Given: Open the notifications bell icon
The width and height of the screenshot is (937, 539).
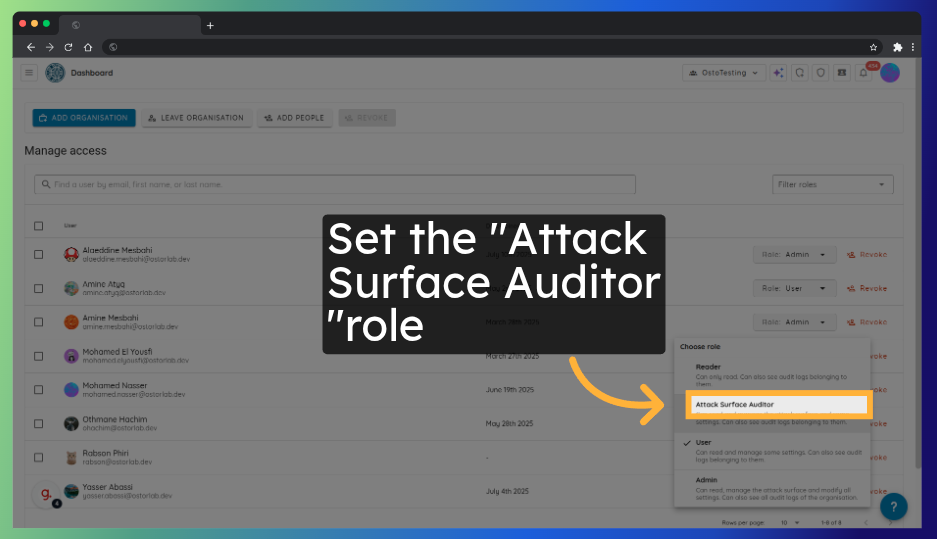Looking at the screenshot, I should [x=863, y=73].
